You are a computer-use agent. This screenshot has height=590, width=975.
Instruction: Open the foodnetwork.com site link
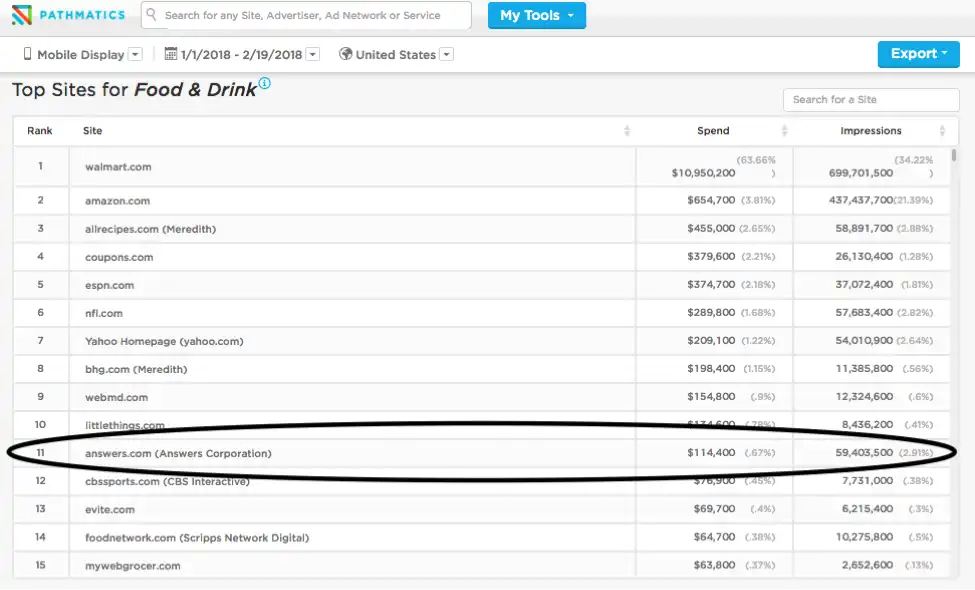click(x=197, y=538)
